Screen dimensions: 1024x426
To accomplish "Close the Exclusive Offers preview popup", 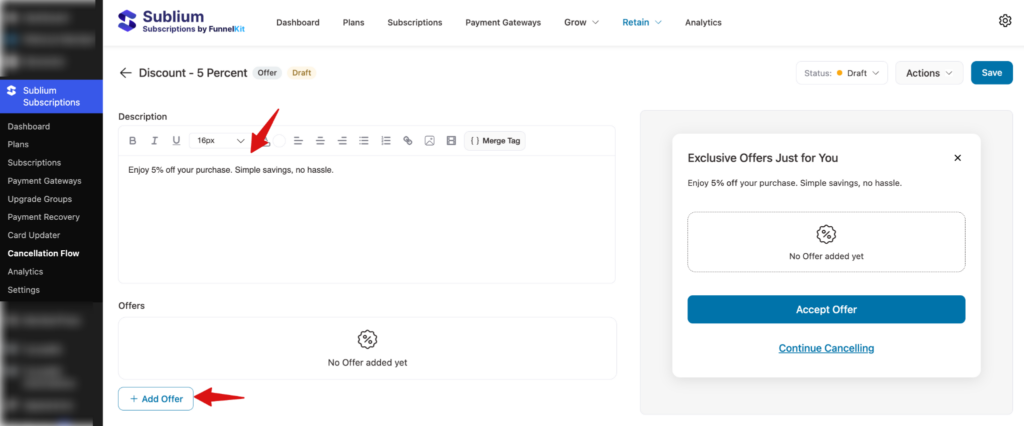I will [x=957, y=158].
